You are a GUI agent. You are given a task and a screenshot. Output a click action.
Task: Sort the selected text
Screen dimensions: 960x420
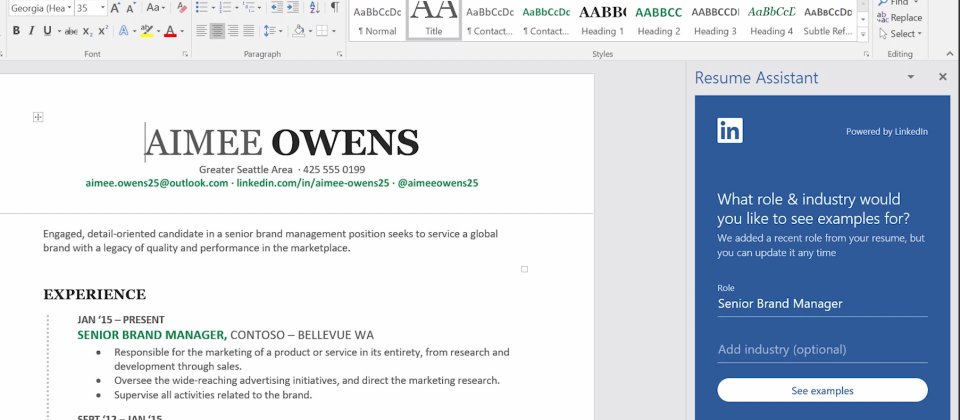click(314, 8)
